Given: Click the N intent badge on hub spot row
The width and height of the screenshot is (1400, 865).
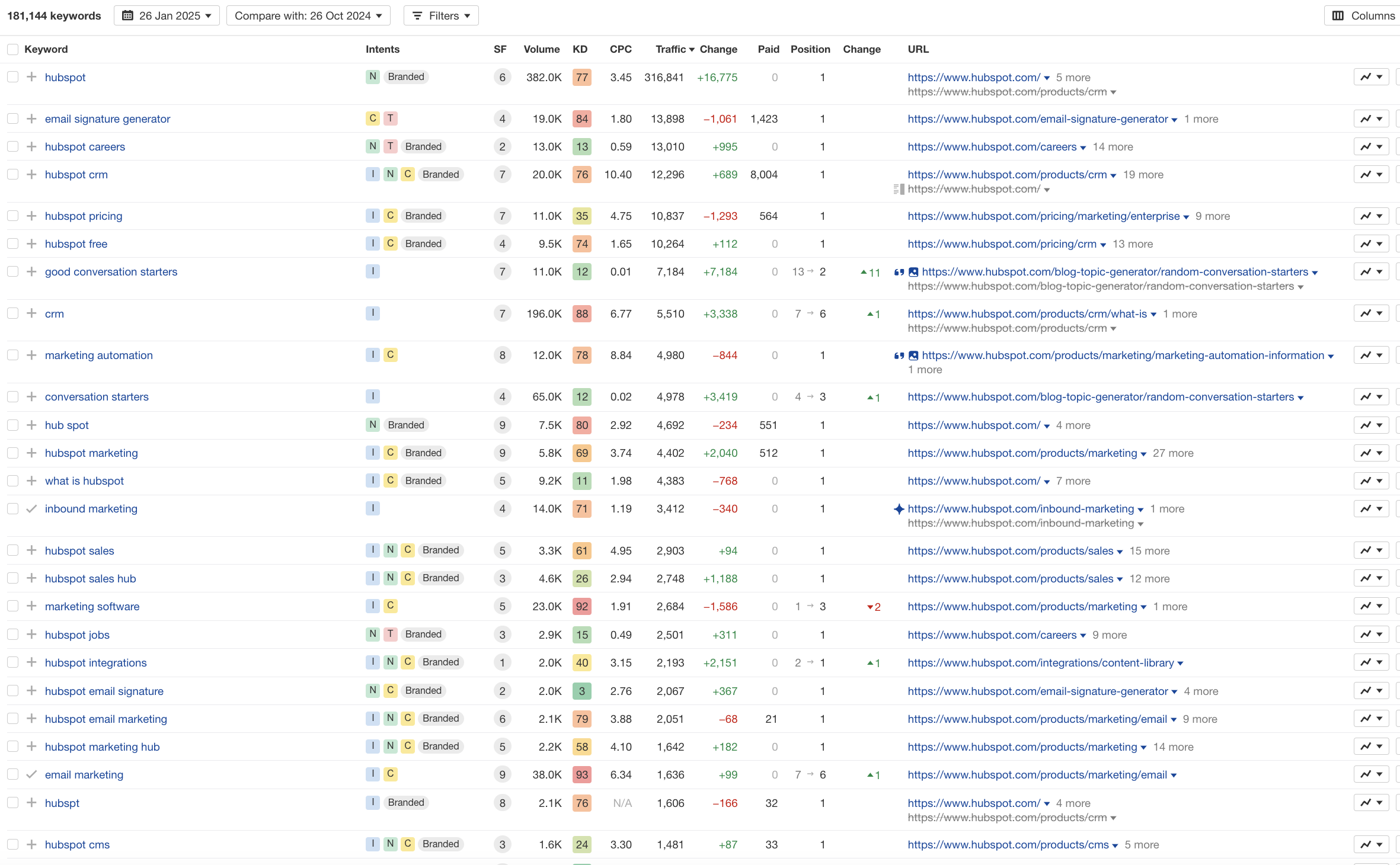Looking at the screenshot, I should click(373, 425).
